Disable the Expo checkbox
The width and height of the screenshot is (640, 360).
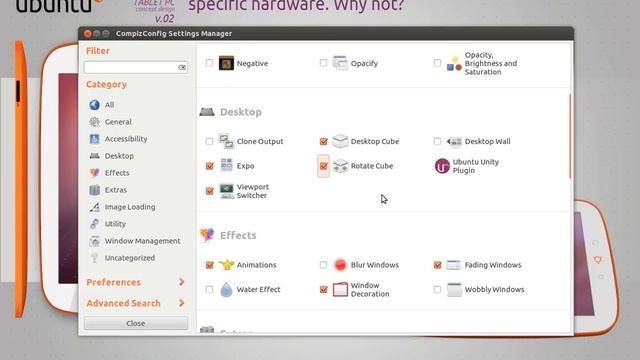point(209,166)
